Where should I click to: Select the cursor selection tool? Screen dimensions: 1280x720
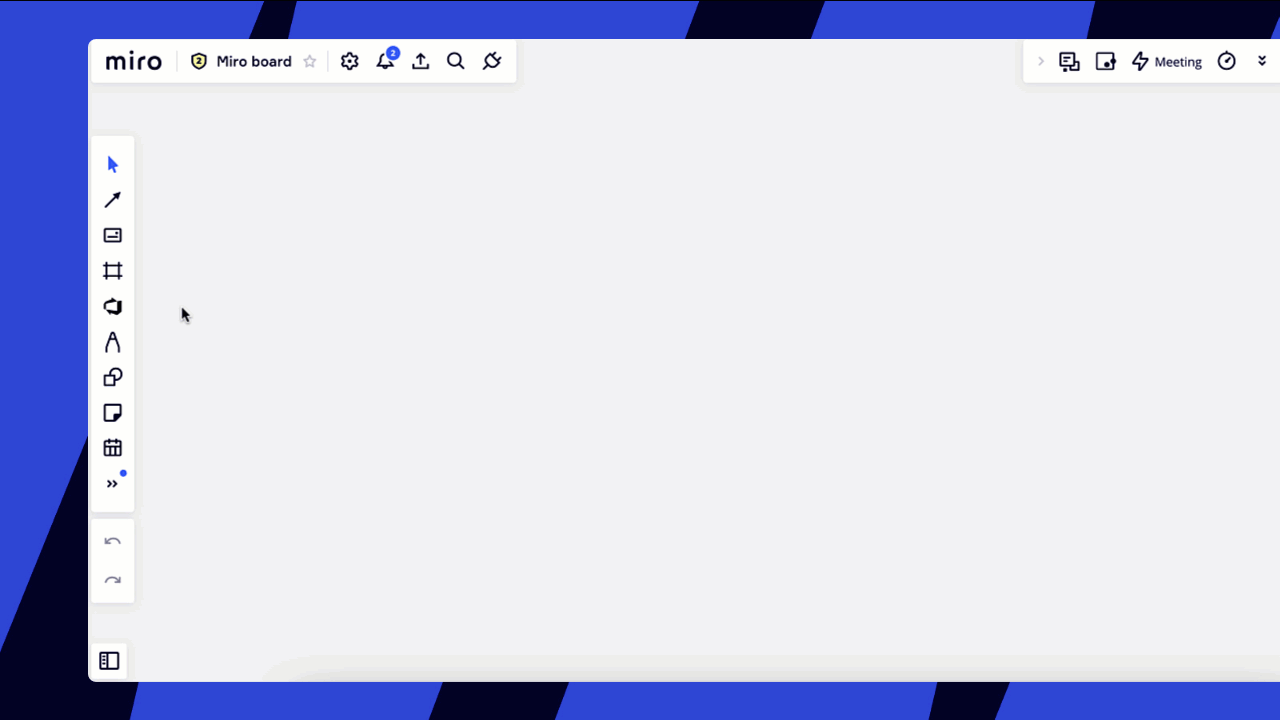pyautogui.click(x=113, y=165)
